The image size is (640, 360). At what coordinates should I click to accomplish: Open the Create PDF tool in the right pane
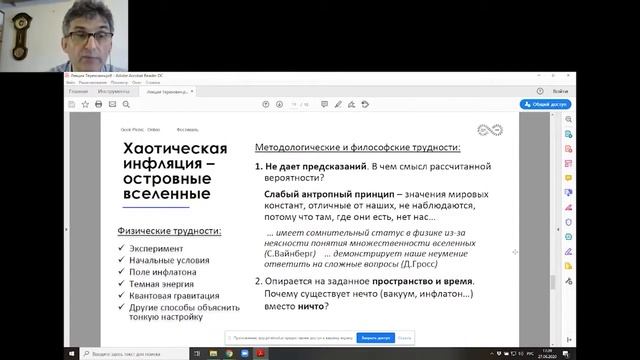point(569,149)
